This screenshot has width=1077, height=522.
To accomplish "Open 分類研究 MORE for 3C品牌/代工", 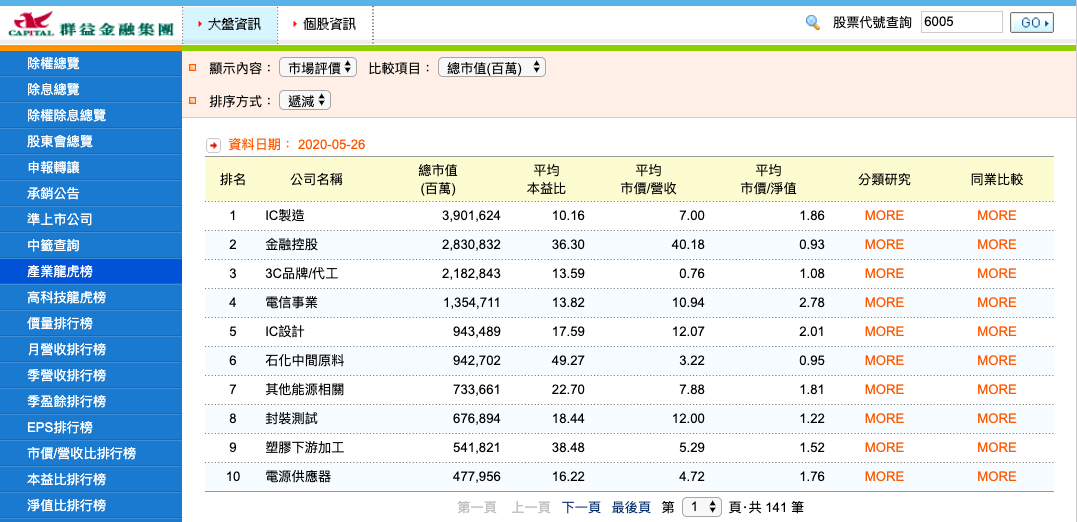I will tap(884, 273).
